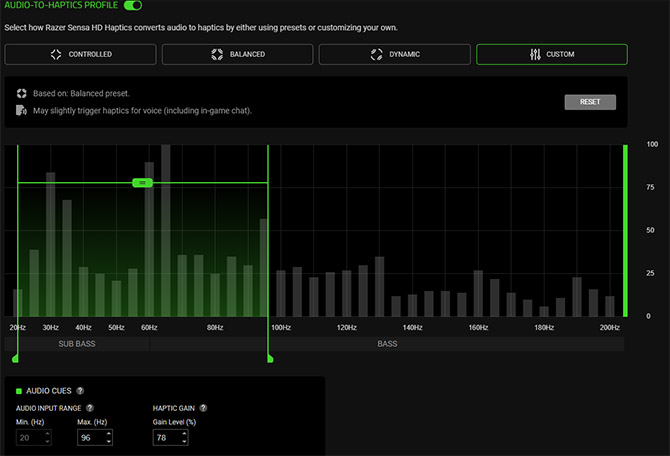Click the Controlled preset's dashed circle icon
670x456 pixels.
point(56,54)
